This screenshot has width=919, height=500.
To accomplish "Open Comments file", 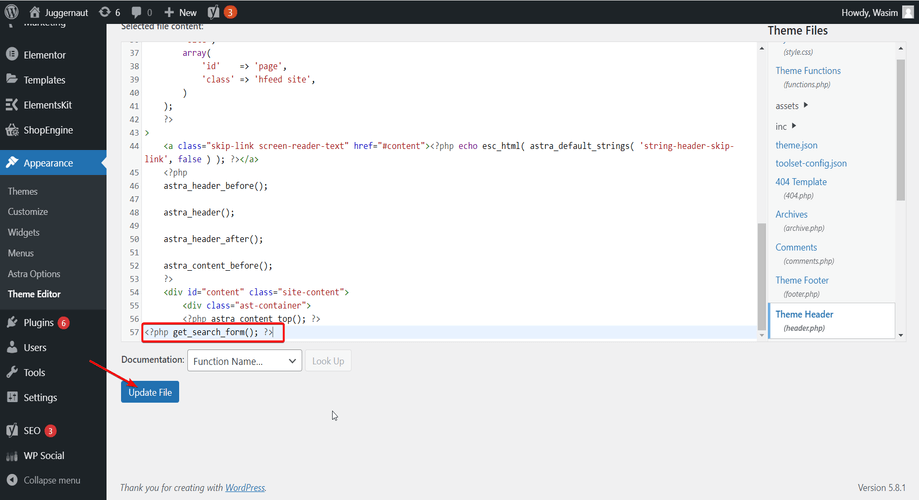I will [x=796, y=247].
